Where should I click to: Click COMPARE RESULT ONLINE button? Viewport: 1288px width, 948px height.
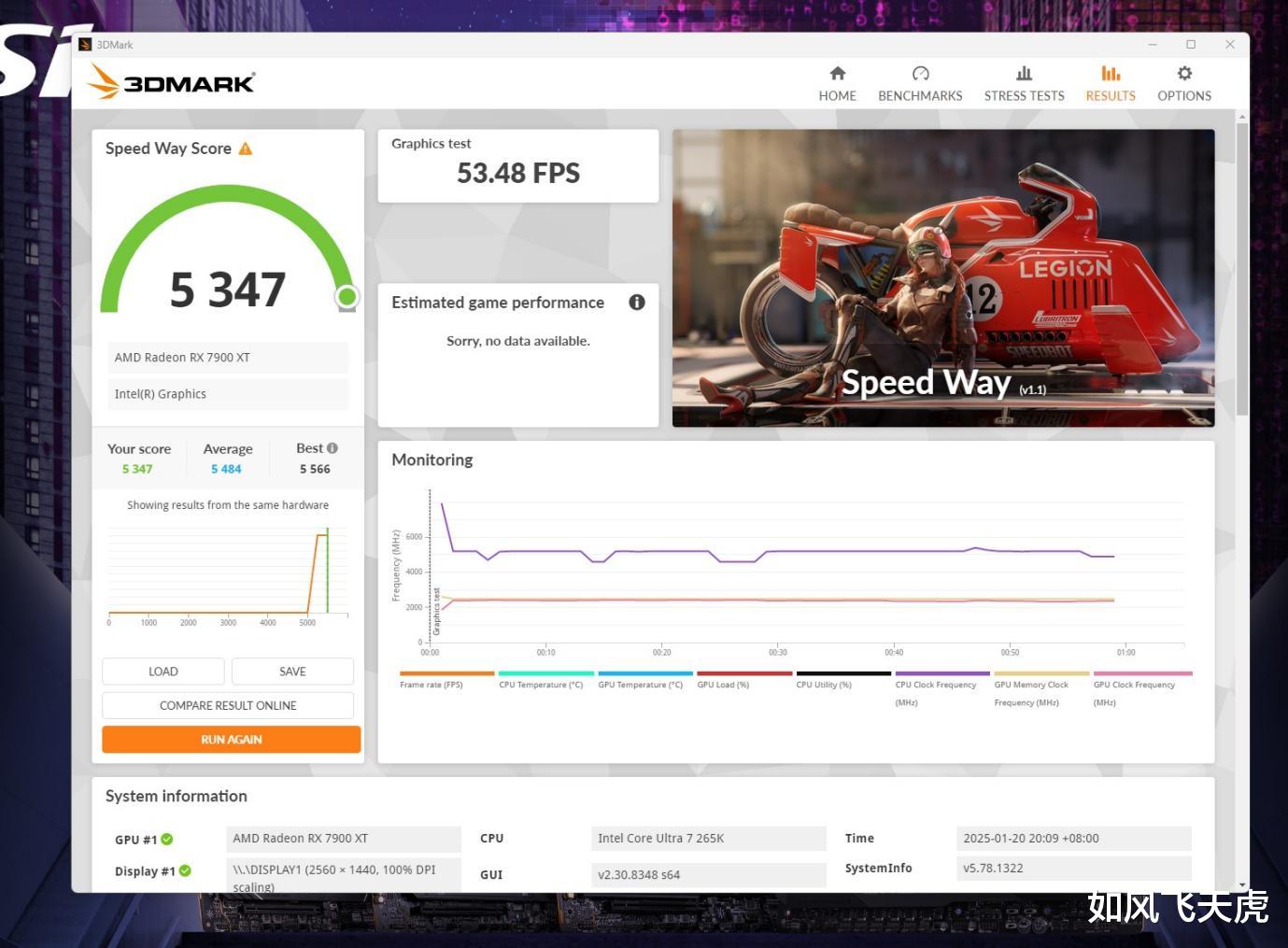tap(228, 705)
